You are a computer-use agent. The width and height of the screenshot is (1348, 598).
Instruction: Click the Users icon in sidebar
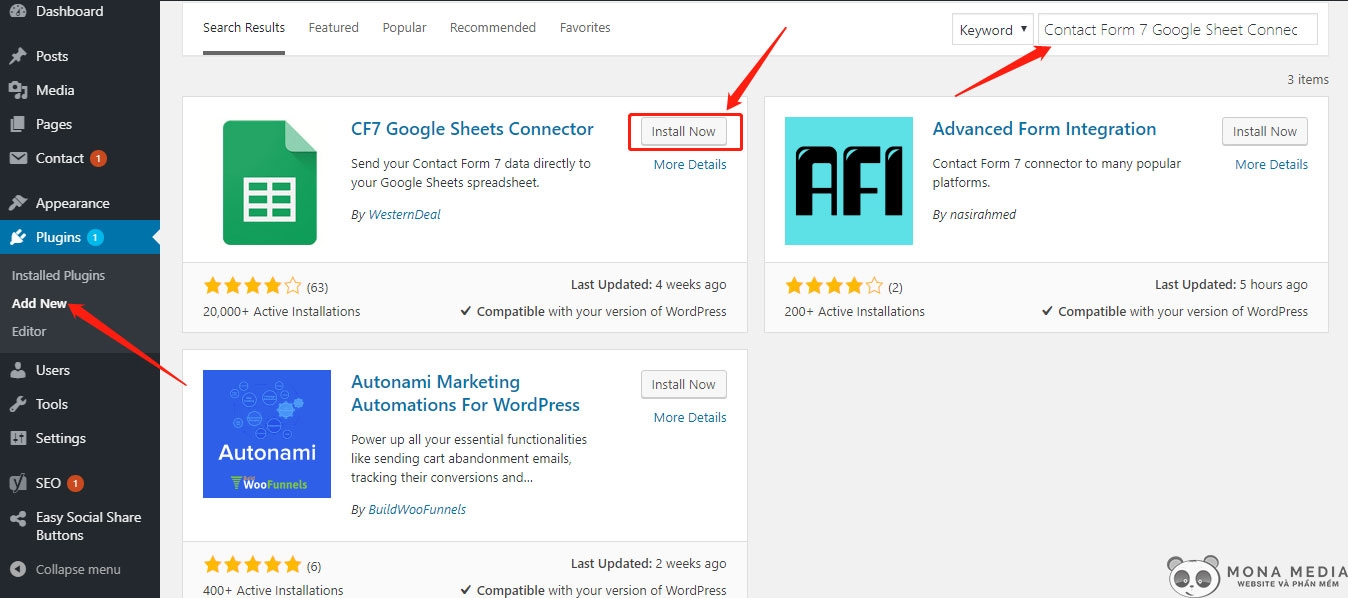pyautogui.click(x=18, y=370)
